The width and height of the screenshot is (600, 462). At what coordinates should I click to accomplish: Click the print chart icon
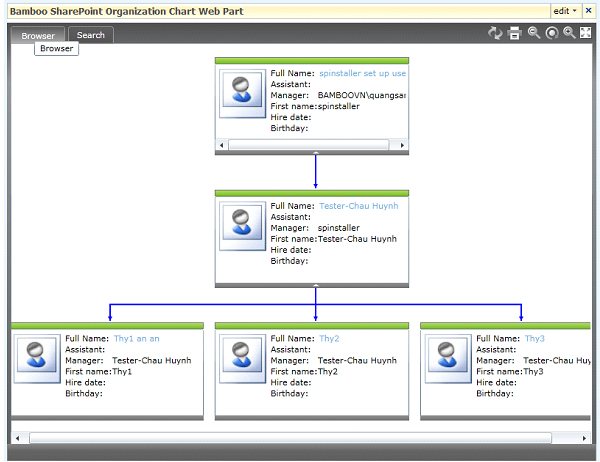click(514, 33)
